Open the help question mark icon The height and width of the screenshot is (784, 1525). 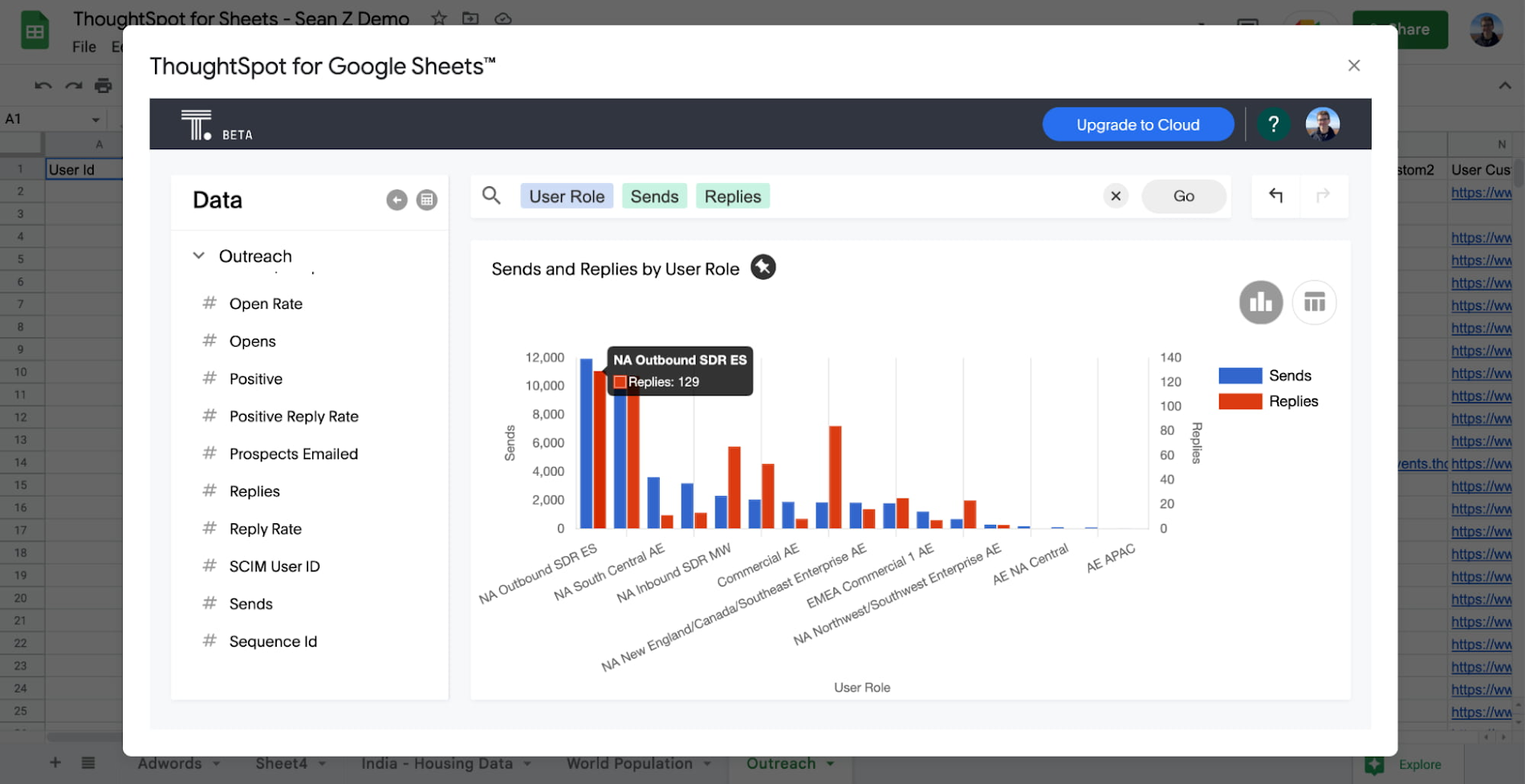1273,124
